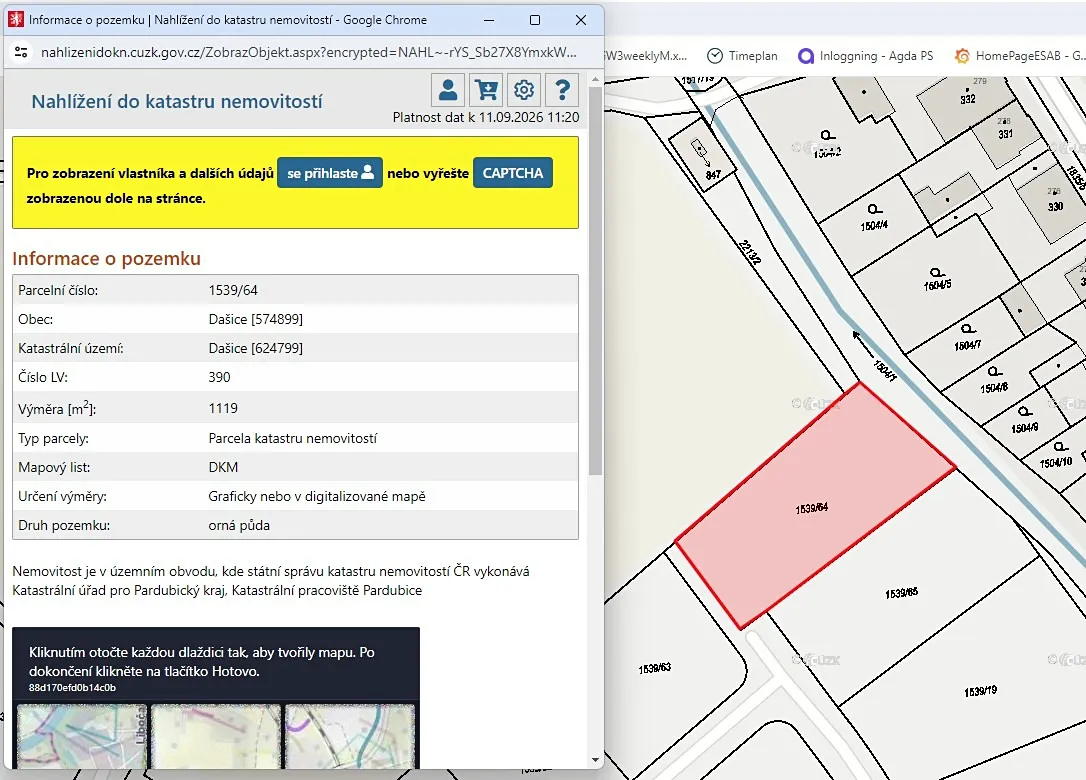Select parcel 1504/4 on the map
The height and width of the screenshot is (780, 1086).
pos(874,226)
